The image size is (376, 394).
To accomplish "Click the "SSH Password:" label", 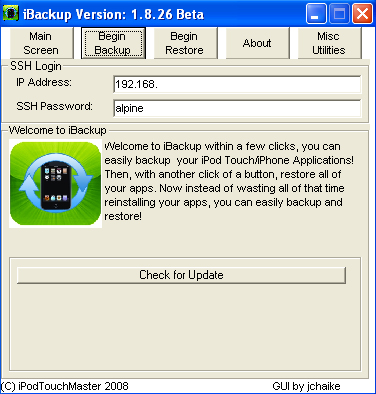I will [54, 106].
